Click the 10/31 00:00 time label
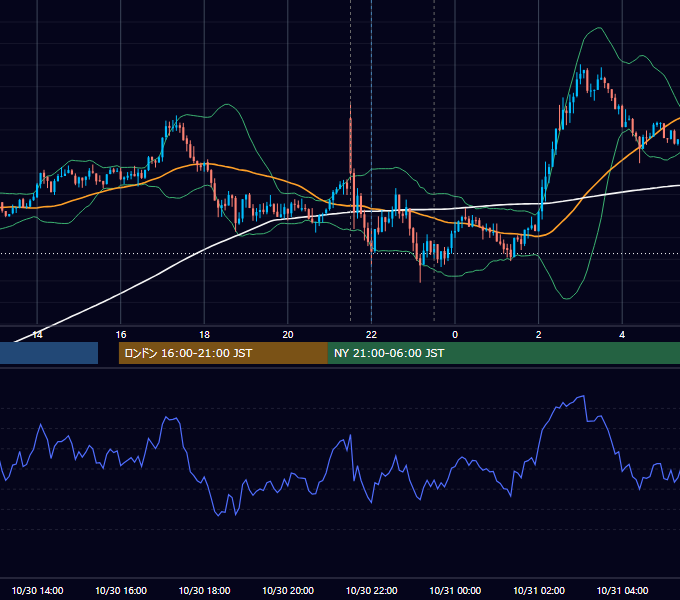Viewport: 680px width, 600px height. [x=455, y=590]
